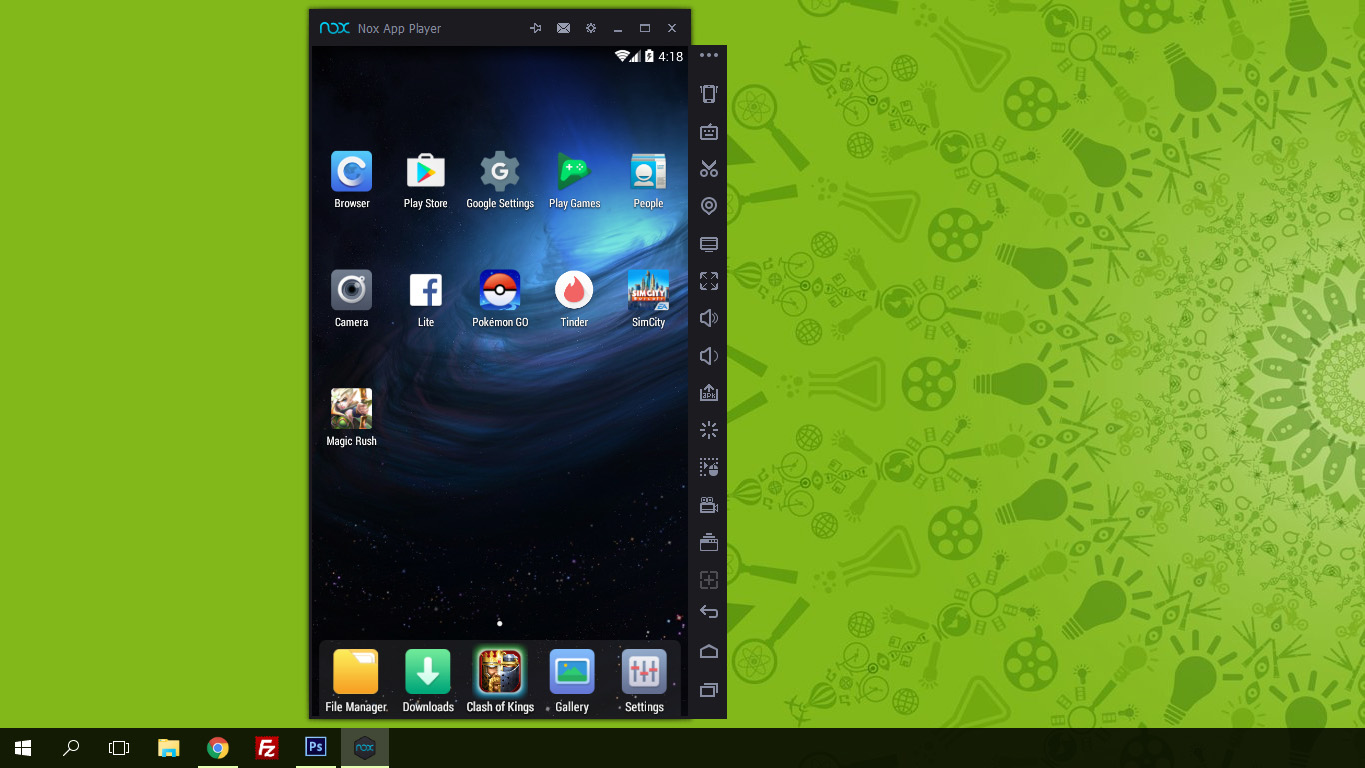Click the Nox sidebar shake device icon
This screenshot has height=768, width=1365.
[709, 94]
